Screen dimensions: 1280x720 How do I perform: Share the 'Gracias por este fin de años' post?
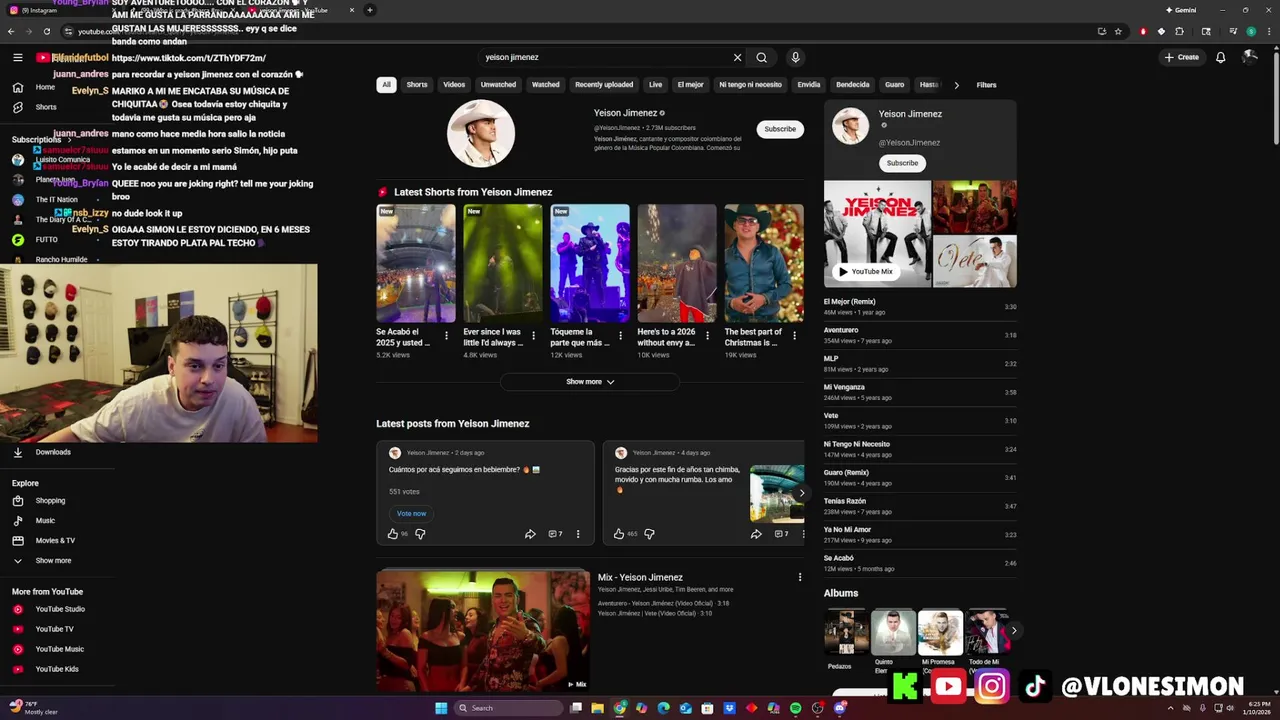756,534
